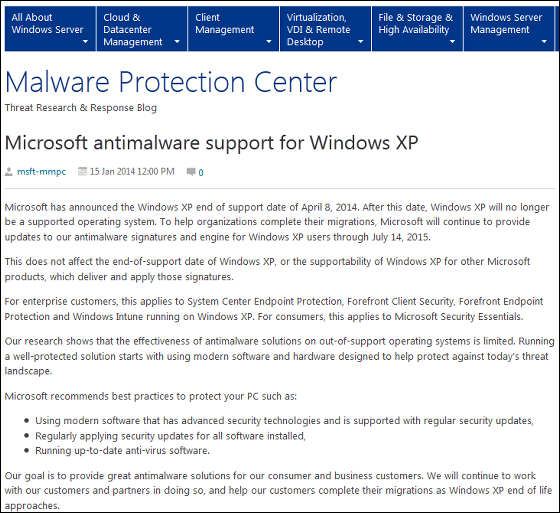
Task: Select the Windows Server Management menu
Action: click(509, 29)
